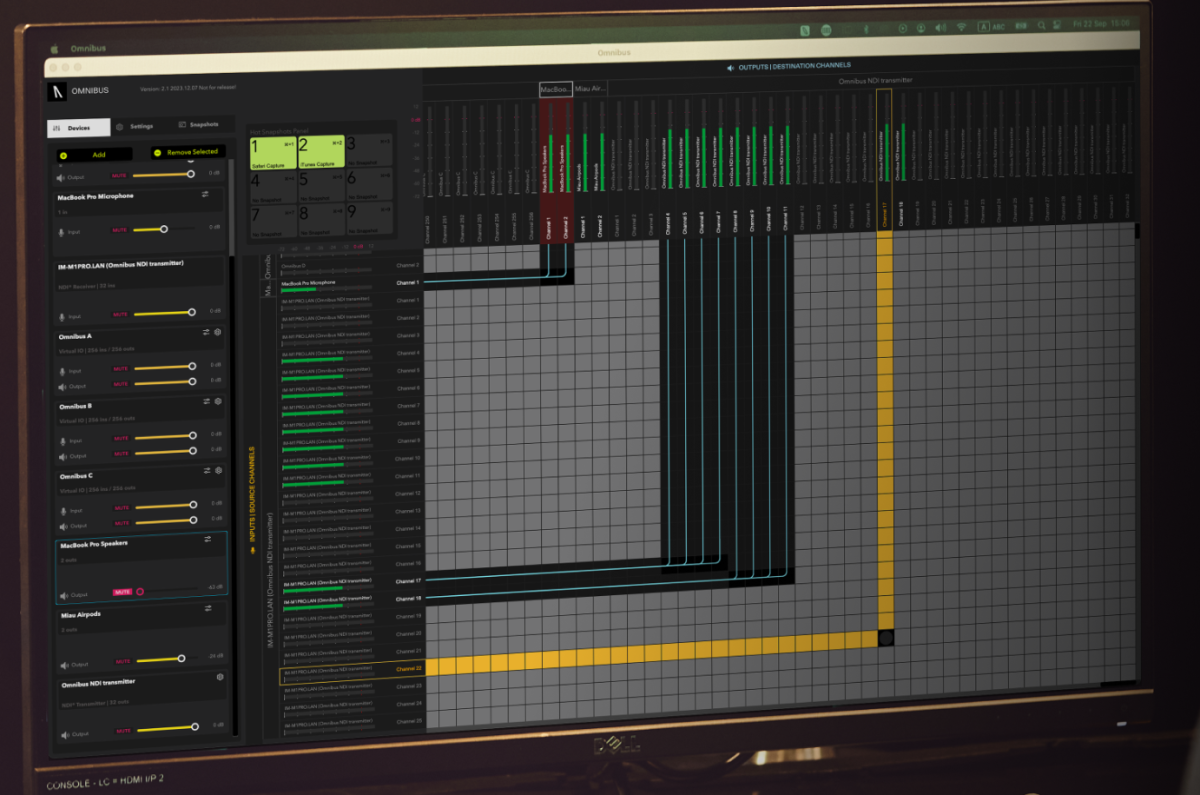Select the highlighted Channel 17 destination column header
The image size is (1200, 795).
click(884, 160)
